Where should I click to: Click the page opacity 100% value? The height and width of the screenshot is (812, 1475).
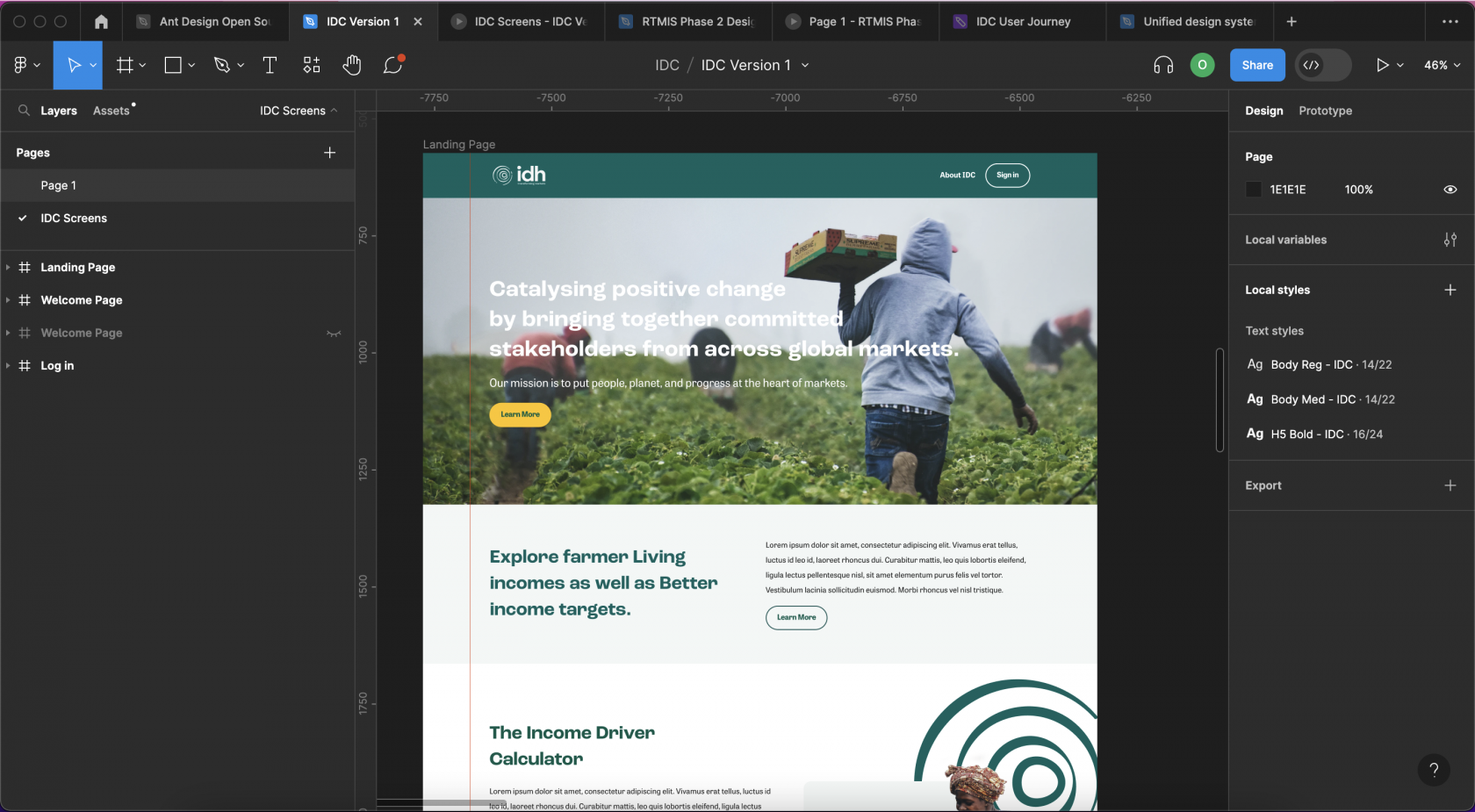pyautogui.click(x=1358, y=190)
